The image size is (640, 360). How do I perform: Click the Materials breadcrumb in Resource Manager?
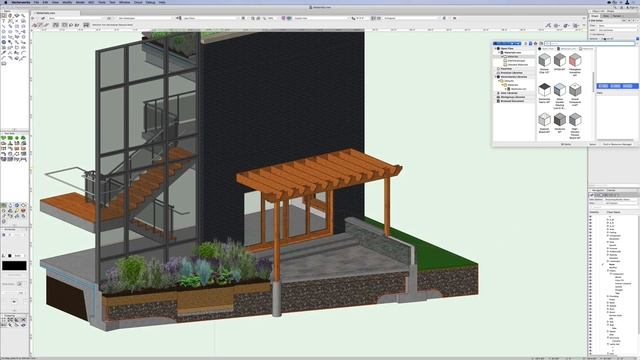coord(586,49)
